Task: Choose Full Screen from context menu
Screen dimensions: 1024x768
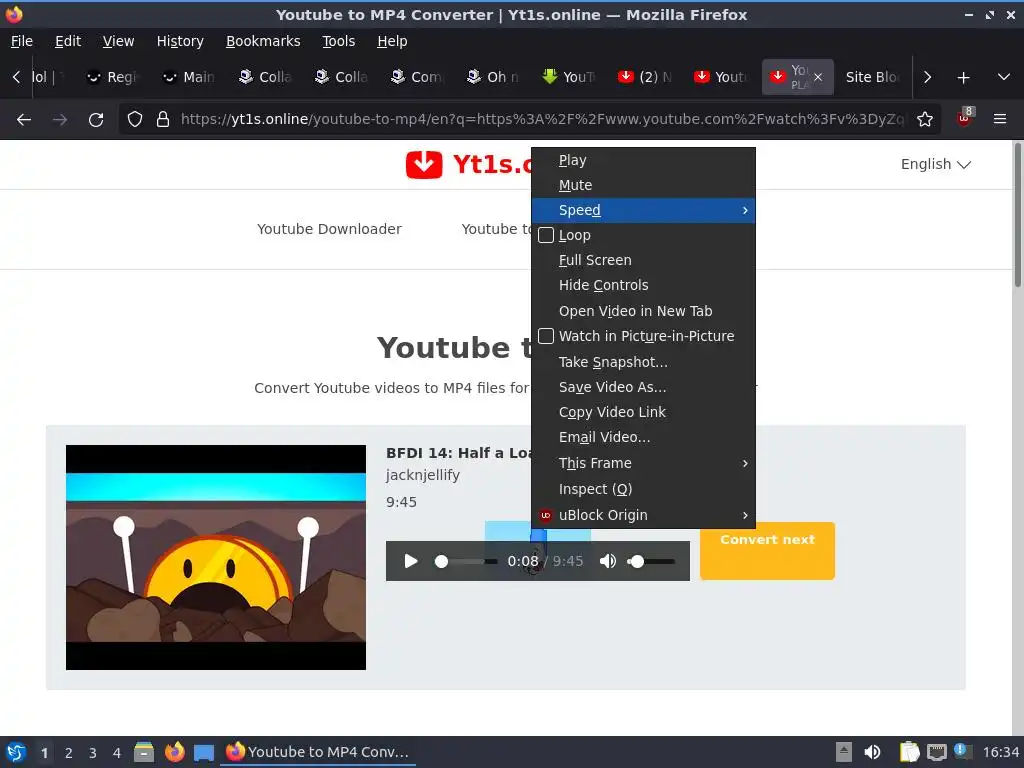Action: point(643,260)
